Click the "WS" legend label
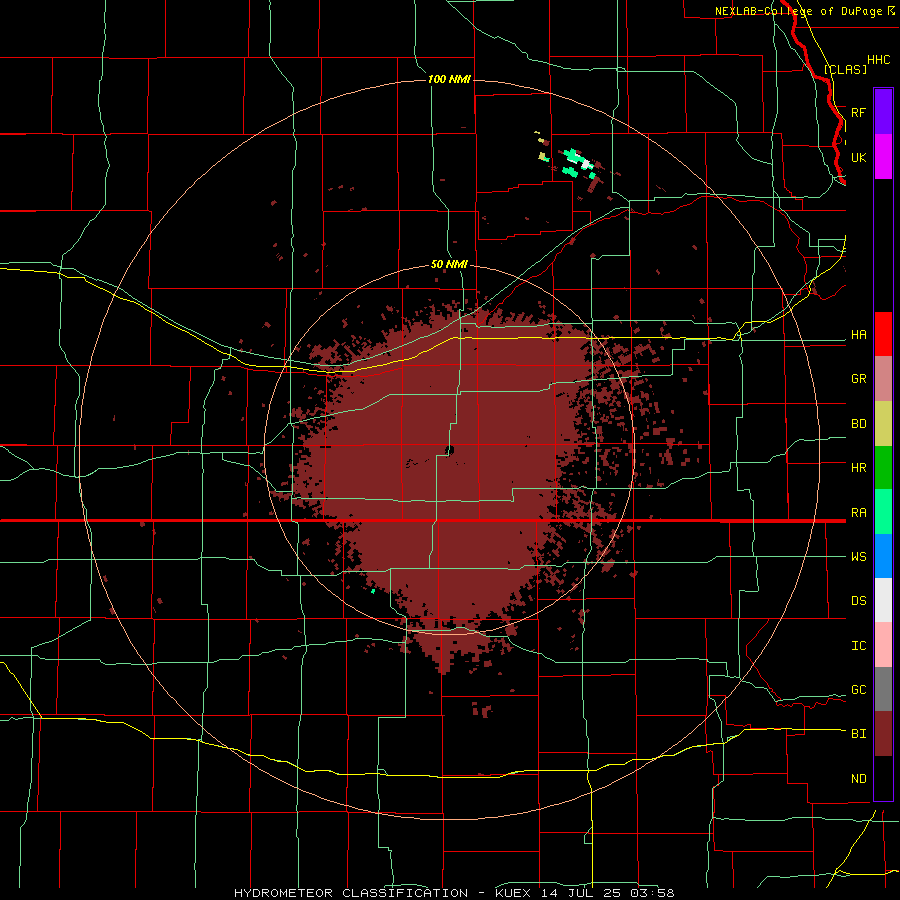Viewport: 900px width, 900px height. pyautogui.click(x=858, y=556)
